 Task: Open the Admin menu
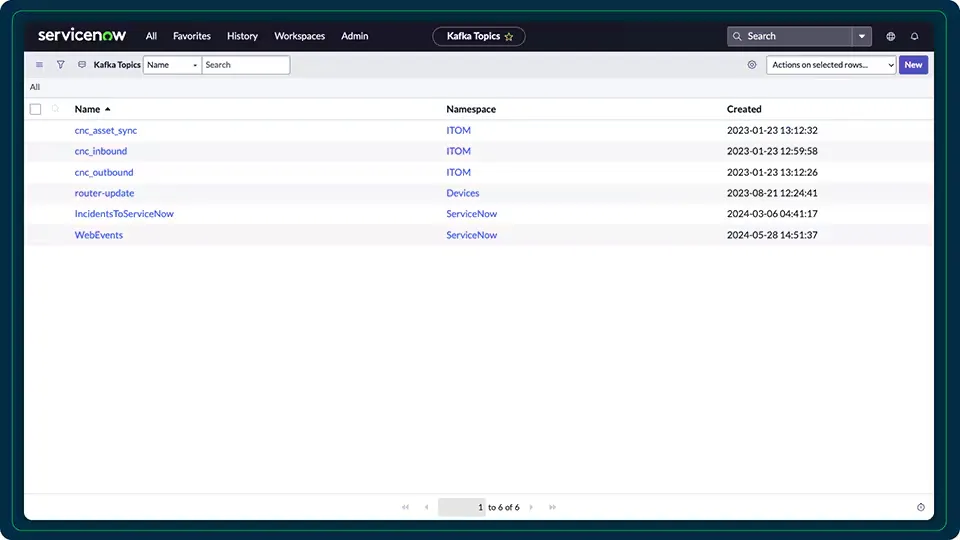coord(354,36)
